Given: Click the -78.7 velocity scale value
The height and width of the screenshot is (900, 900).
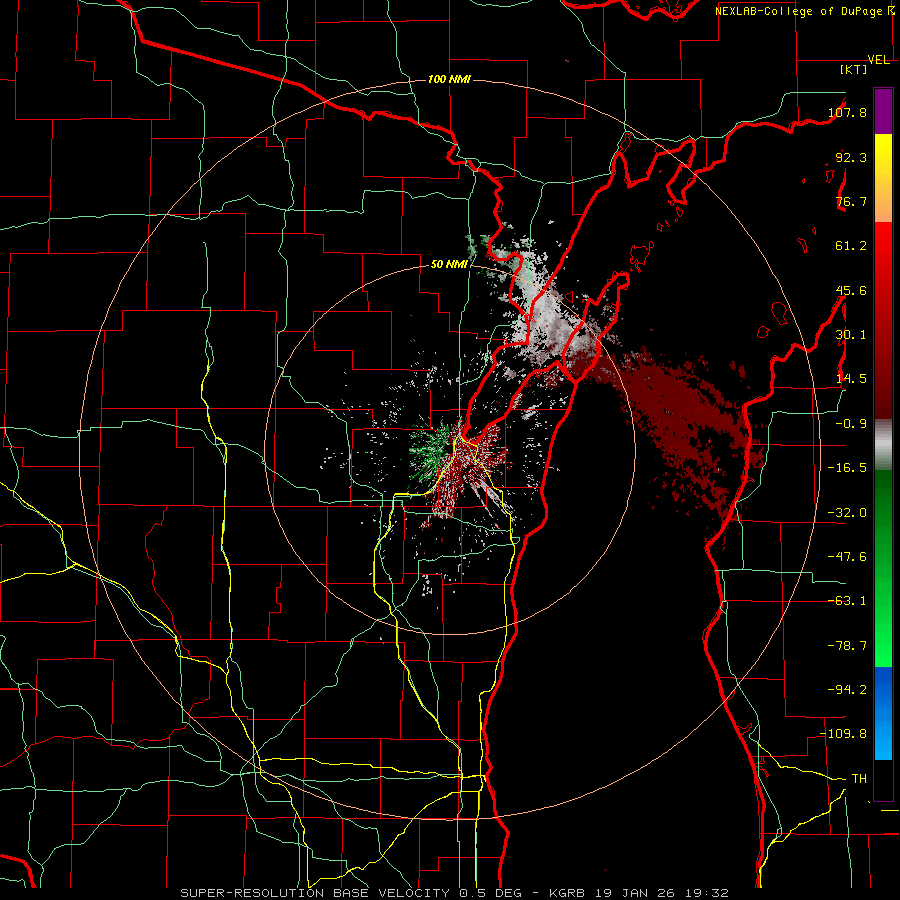Looking at the screenshot, I should pos(847,646).
